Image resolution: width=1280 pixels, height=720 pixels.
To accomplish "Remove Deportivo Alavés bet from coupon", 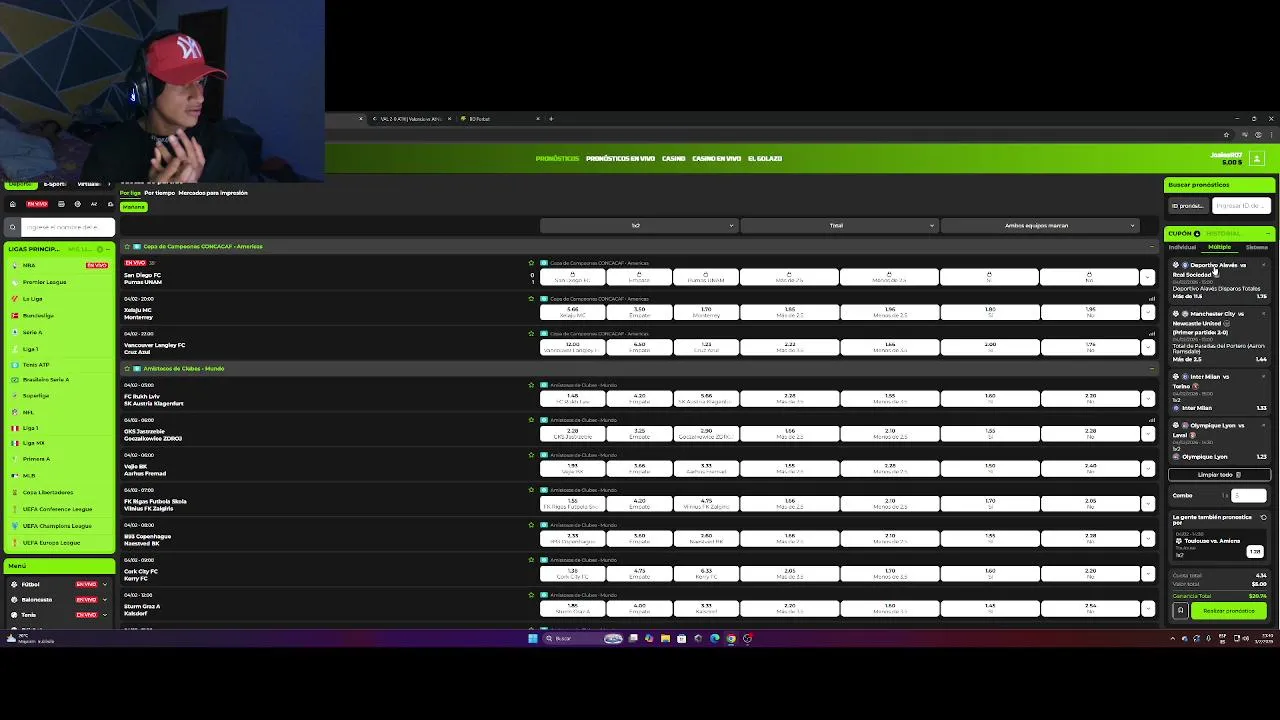I will point(1264,265).
